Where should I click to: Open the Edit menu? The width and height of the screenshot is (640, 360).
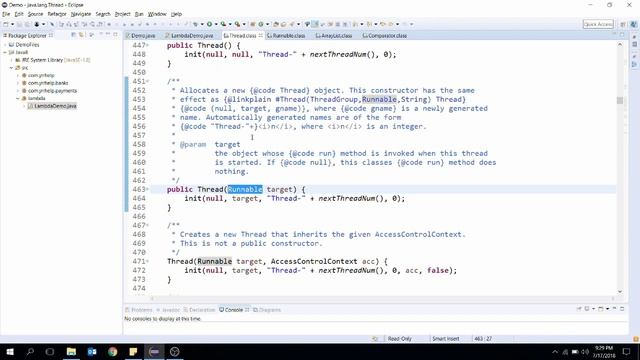(19, 14)
